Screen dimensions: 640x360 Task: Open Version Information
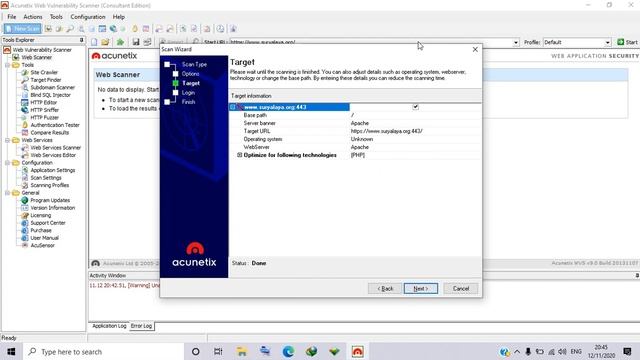[53, 208]
